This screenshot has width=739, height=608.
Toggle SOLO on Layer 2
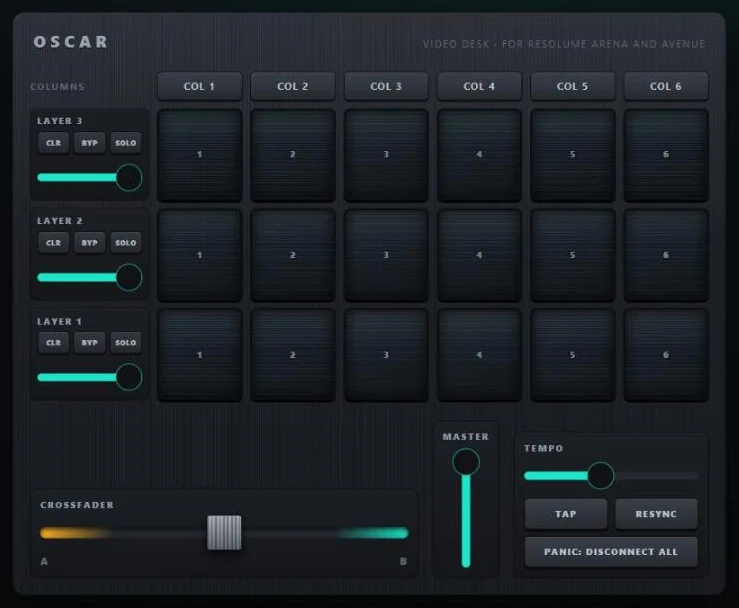pos(126,243)
